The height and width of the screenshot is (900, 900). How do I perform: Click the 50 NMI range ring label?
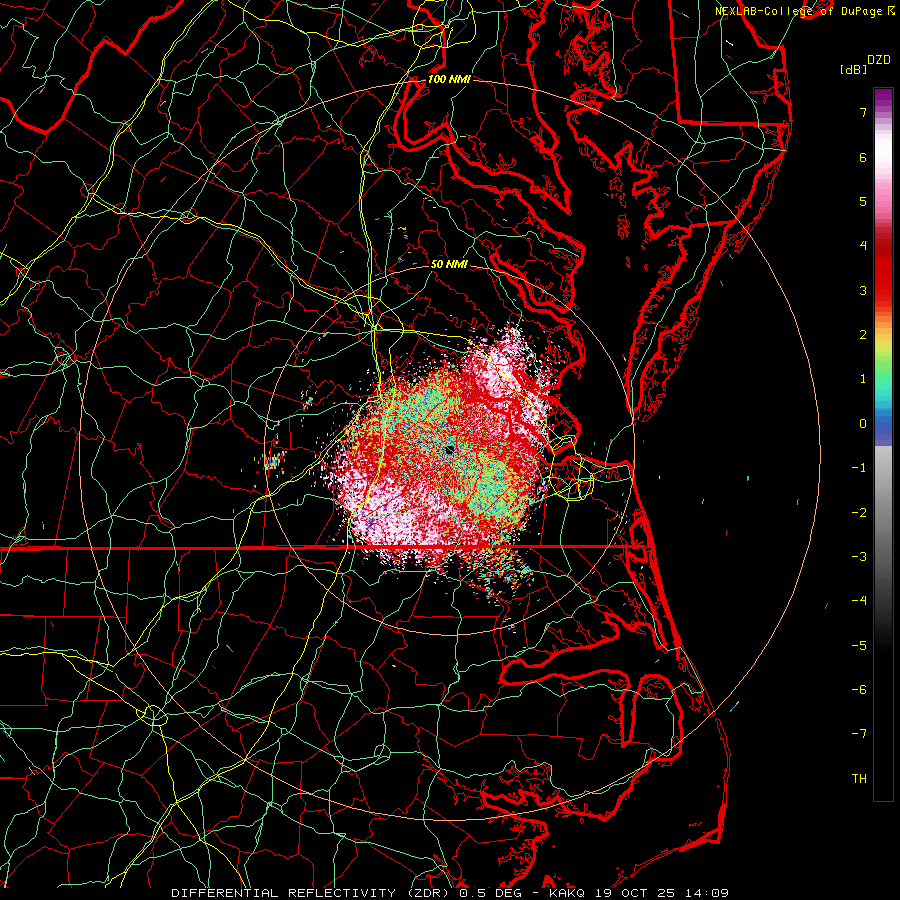coord(449,264)
